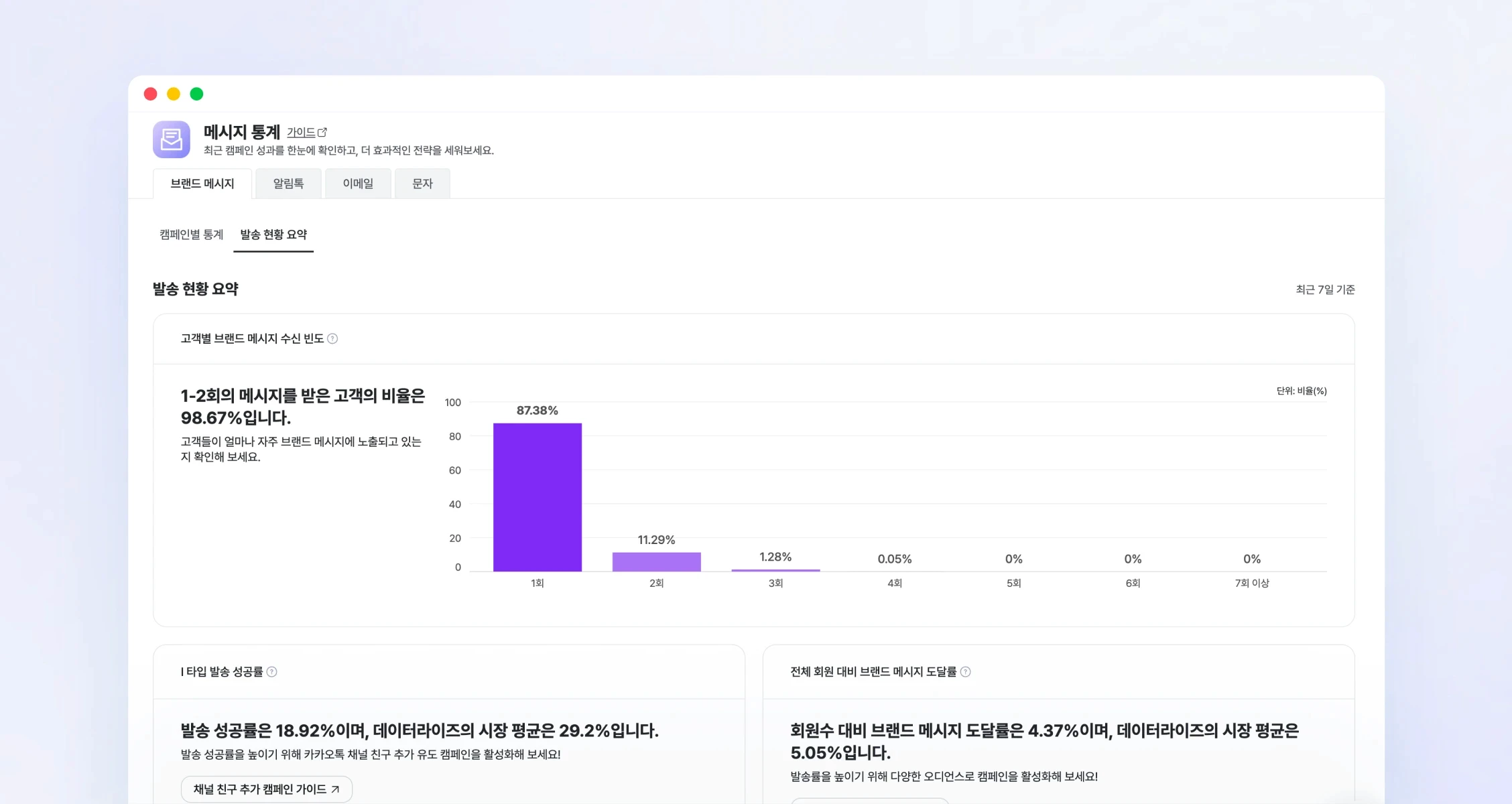Click the 1.28% value label

(x=775, y=557)
